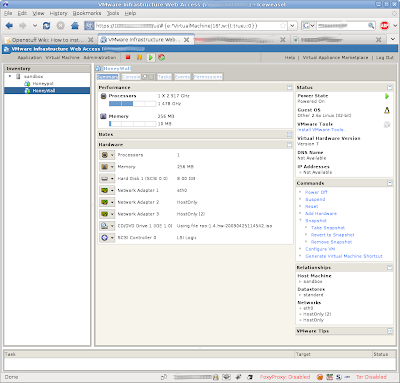
Task: Switch to the Events tab
Action: click(x=182, y=77)
